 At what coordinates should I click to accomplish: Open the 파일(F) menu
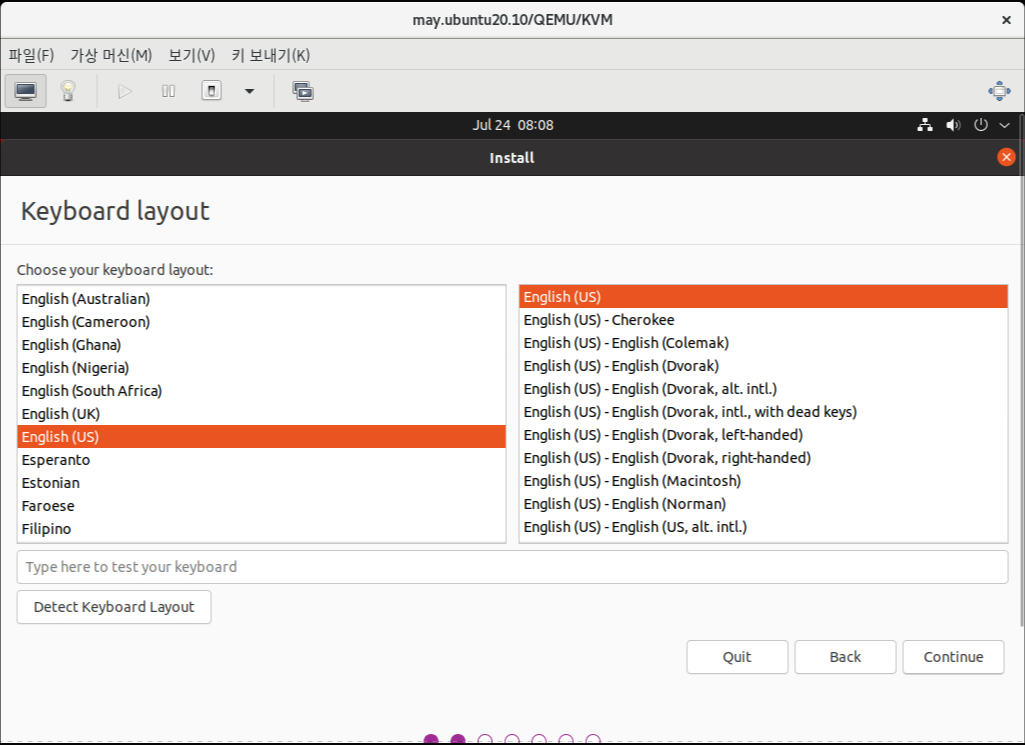[x=31, y=55]
